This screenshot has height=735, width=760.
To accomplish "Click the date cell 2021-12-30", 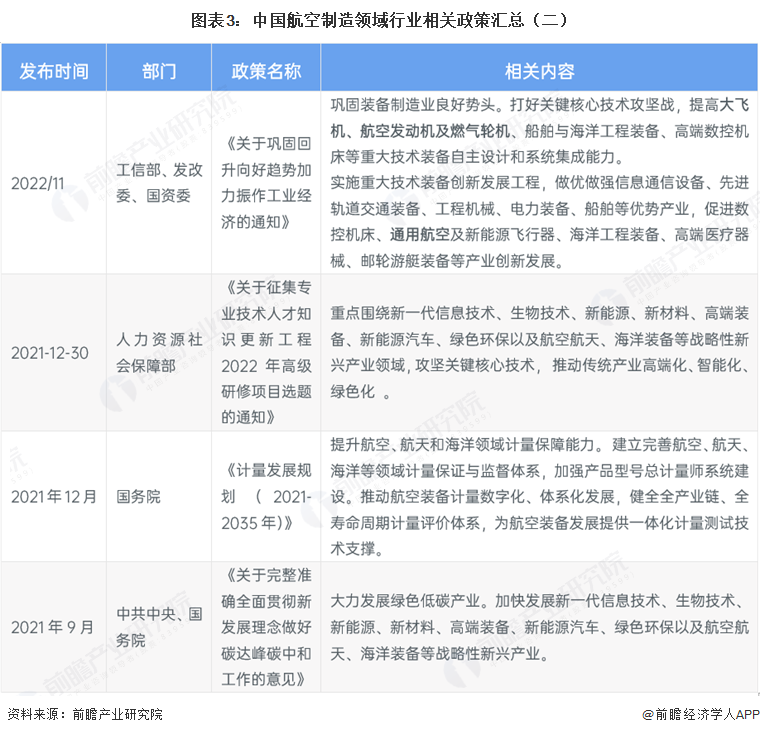I will 50,353.
